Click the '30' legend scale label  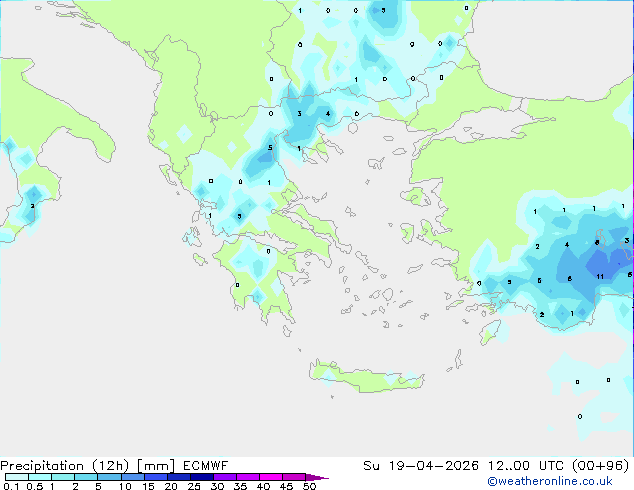point(218,486)
